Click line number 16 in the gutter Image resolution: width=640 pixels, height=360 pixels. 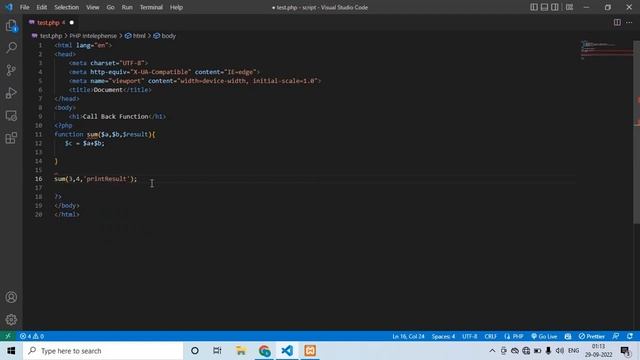pos(38,179)
